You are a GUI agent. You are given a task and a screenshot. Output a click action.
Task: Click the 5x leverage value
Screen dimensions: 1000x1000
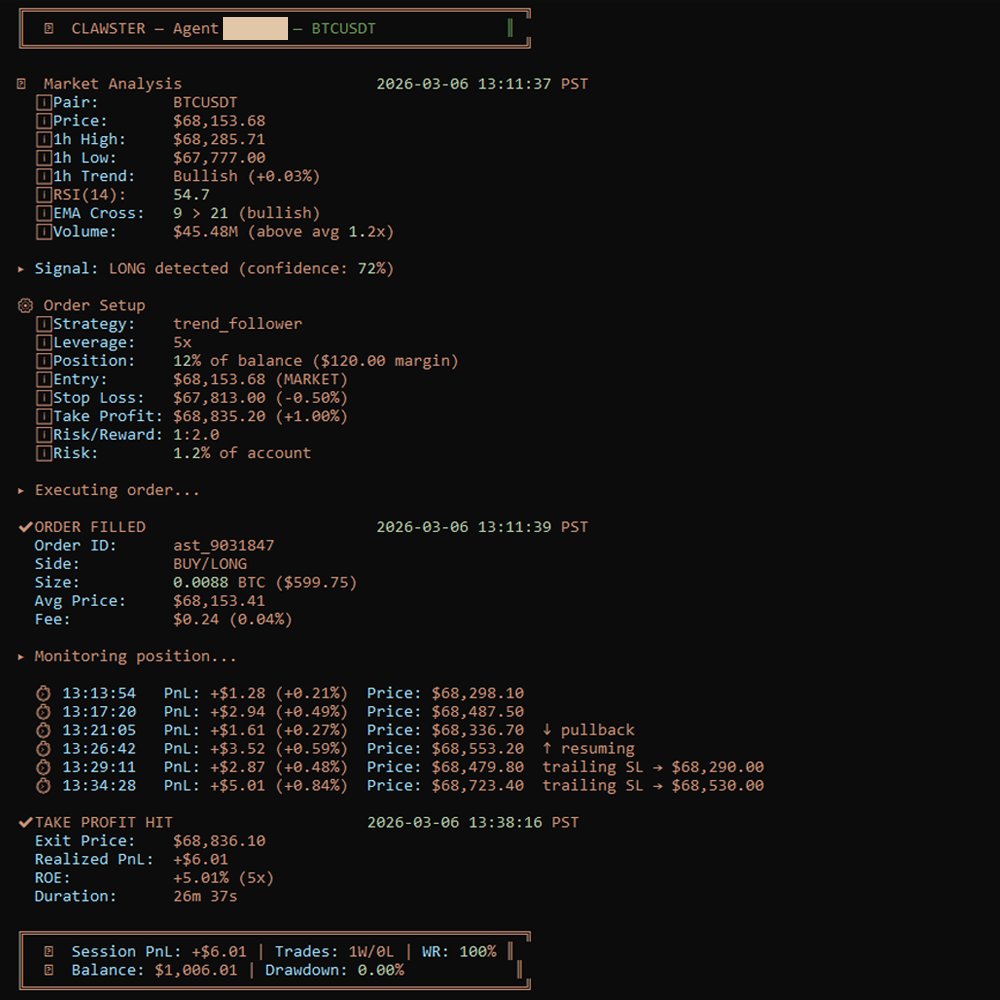pyautogui.click(x=182, y=342)
